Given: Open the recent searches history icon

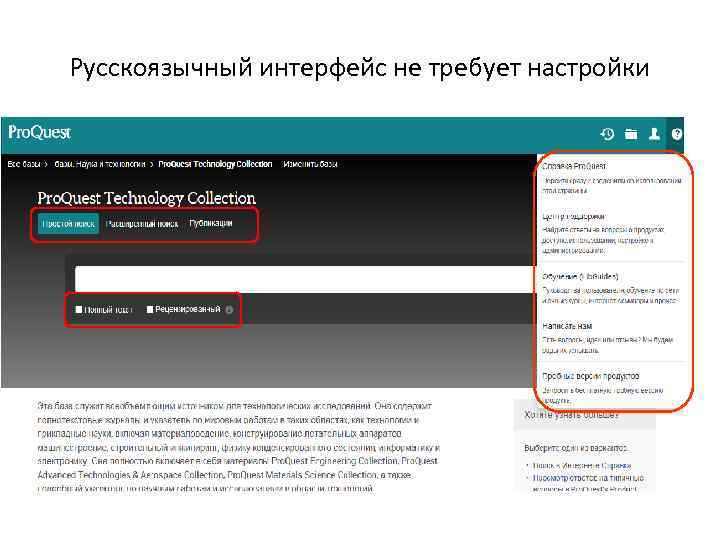Looking at the screenshot, I should pos(607,134).
